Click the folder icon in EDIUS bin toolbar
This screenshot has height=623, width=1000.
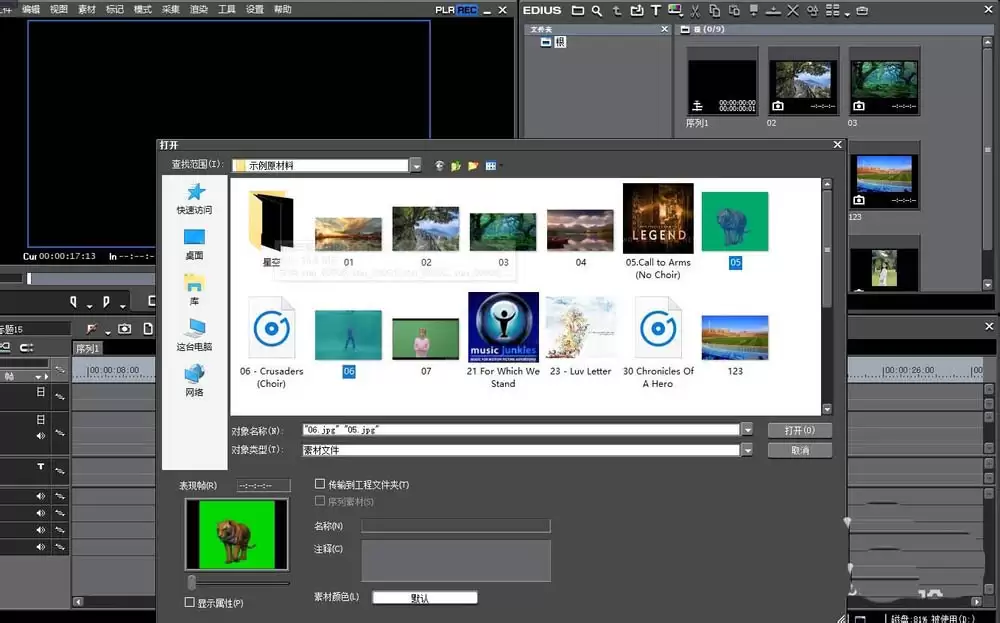point(578,10)
